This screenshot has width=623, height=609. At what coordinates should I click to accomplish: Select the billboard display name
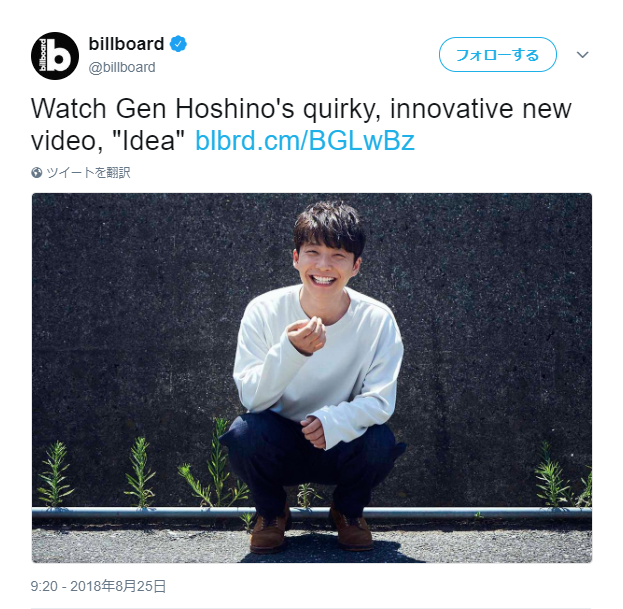tap(126, 44)
